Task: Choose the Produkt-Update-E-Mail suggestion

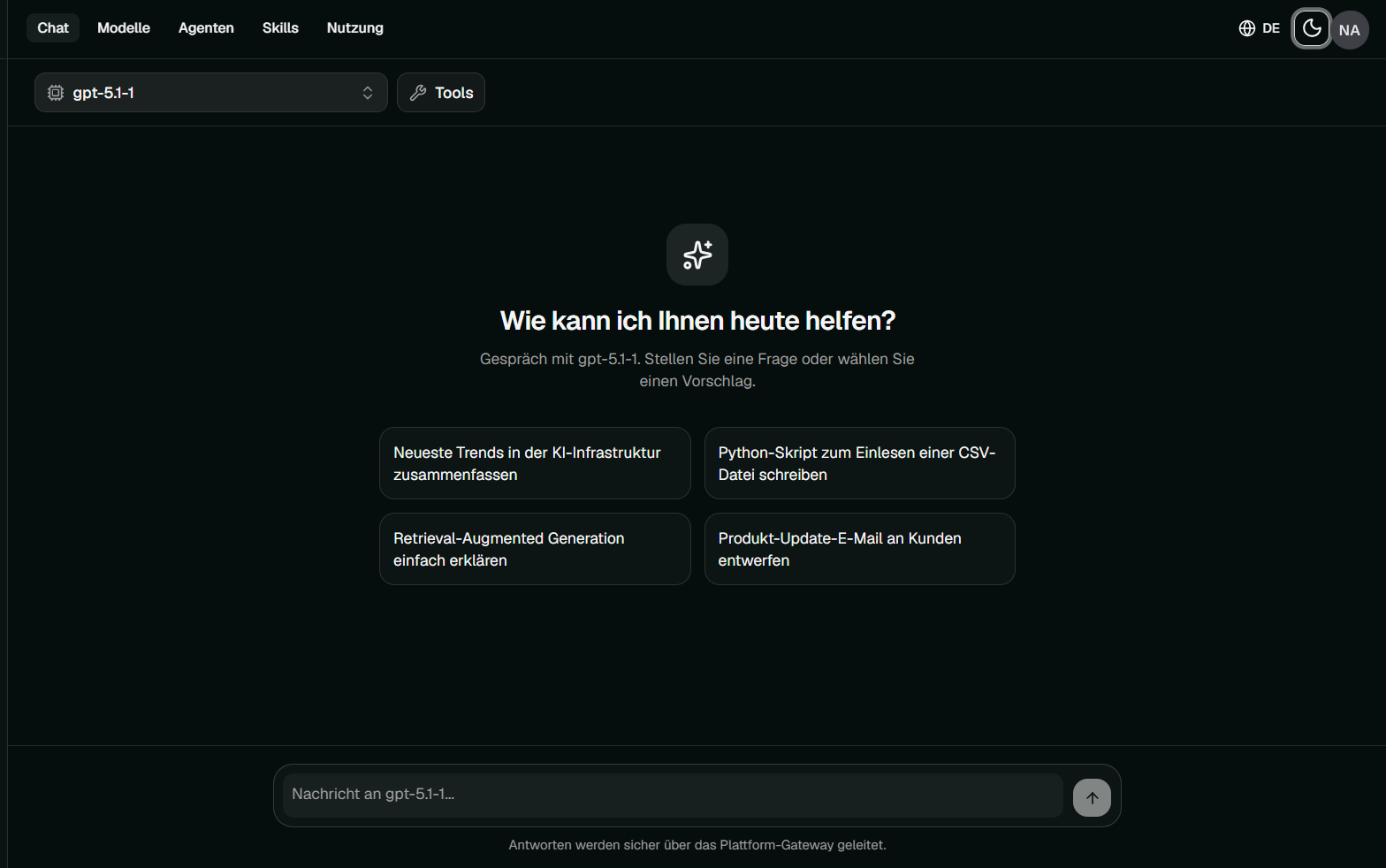Action: pos(859,549)
